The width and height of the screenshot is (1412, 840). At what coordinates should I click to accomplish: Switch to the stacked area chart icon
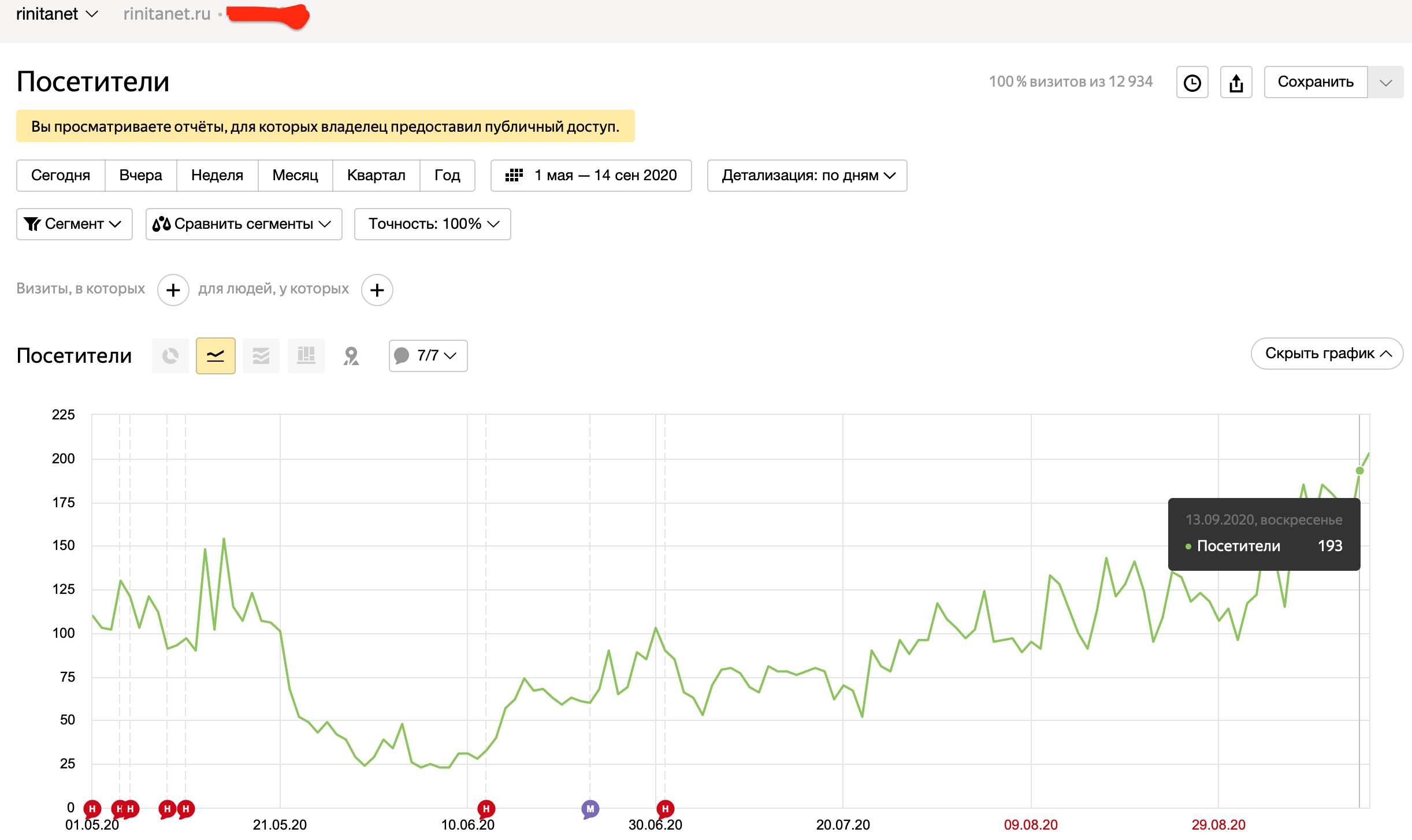point(261,356)
